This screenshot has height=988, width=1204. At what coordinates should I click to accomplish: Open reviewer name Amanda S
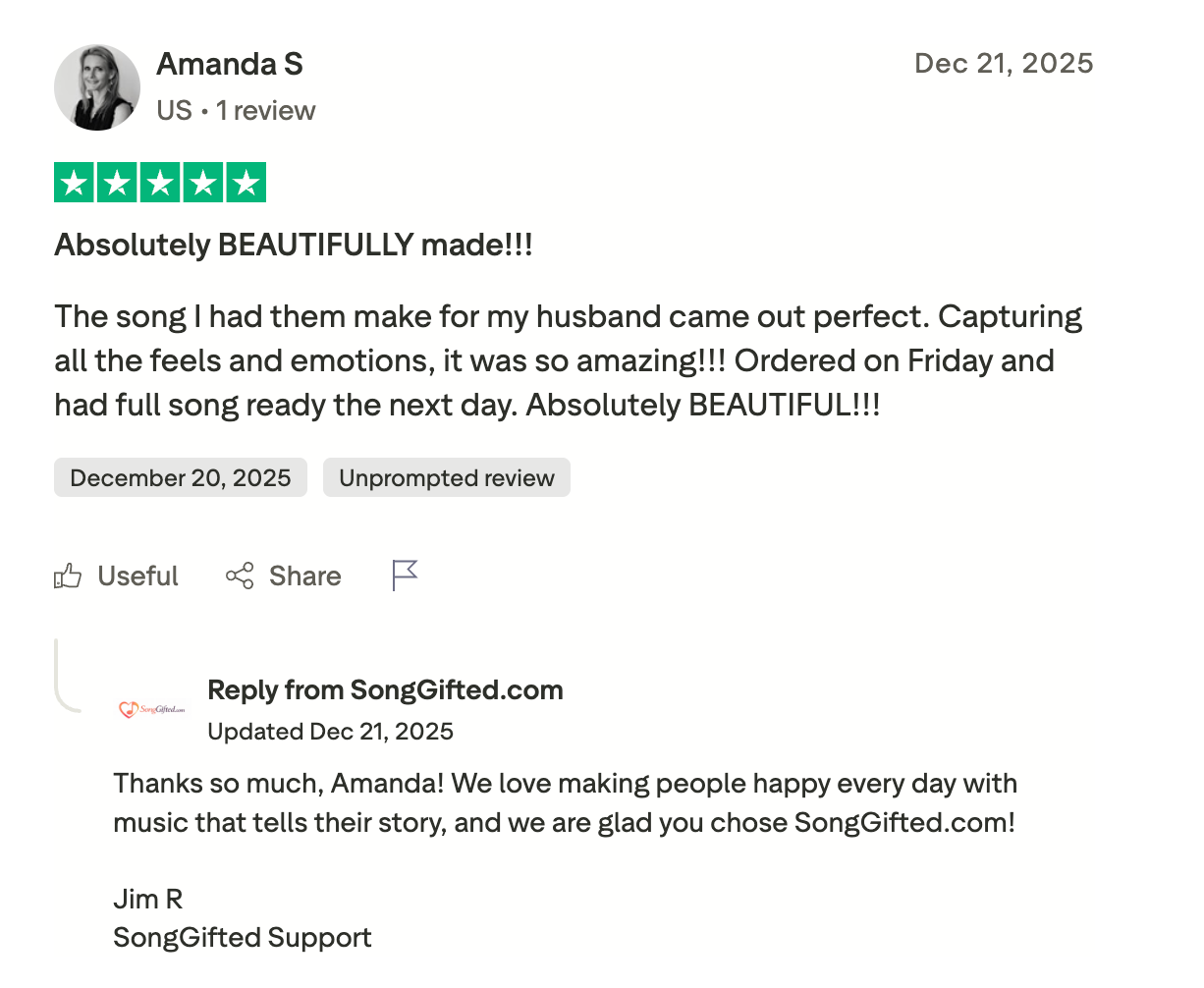[230, 64]
